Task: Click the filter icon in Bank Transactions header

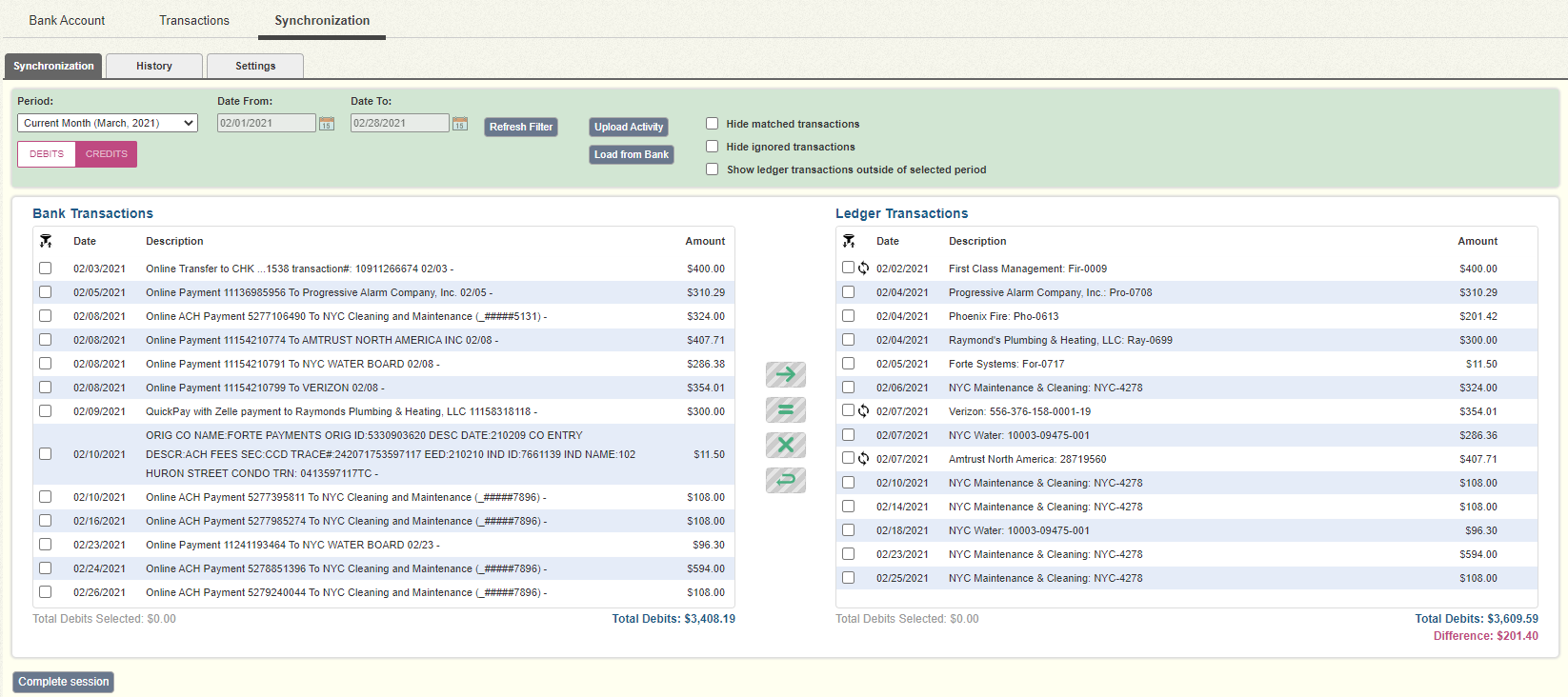Action: point(46,241)
